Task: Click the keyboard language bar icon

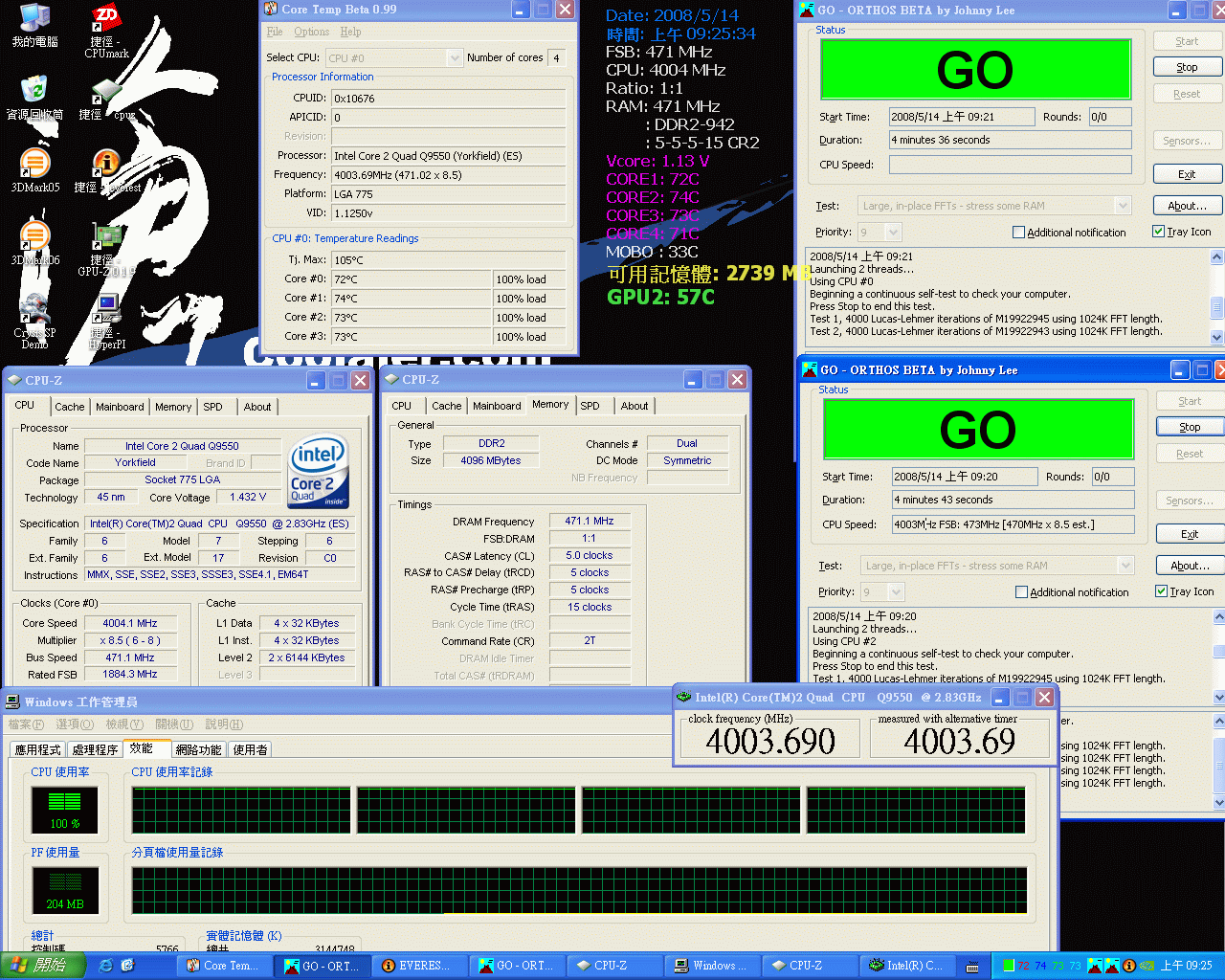Action: (972, 966)
